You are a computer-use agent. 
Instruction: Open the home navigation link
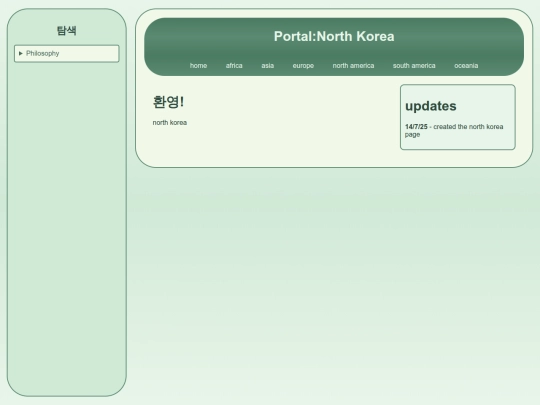coord(198,65)
